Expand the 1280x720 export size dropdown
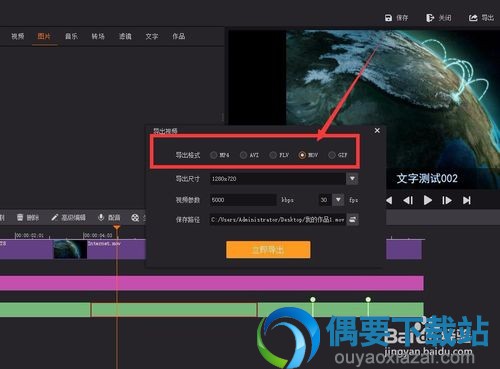This screenshot has width=500, height=369. (x=352, y=179)
